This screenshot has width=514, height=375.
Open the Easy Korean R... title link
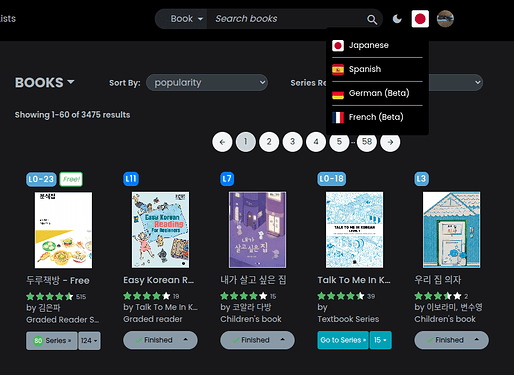click(x=158, y=280)
